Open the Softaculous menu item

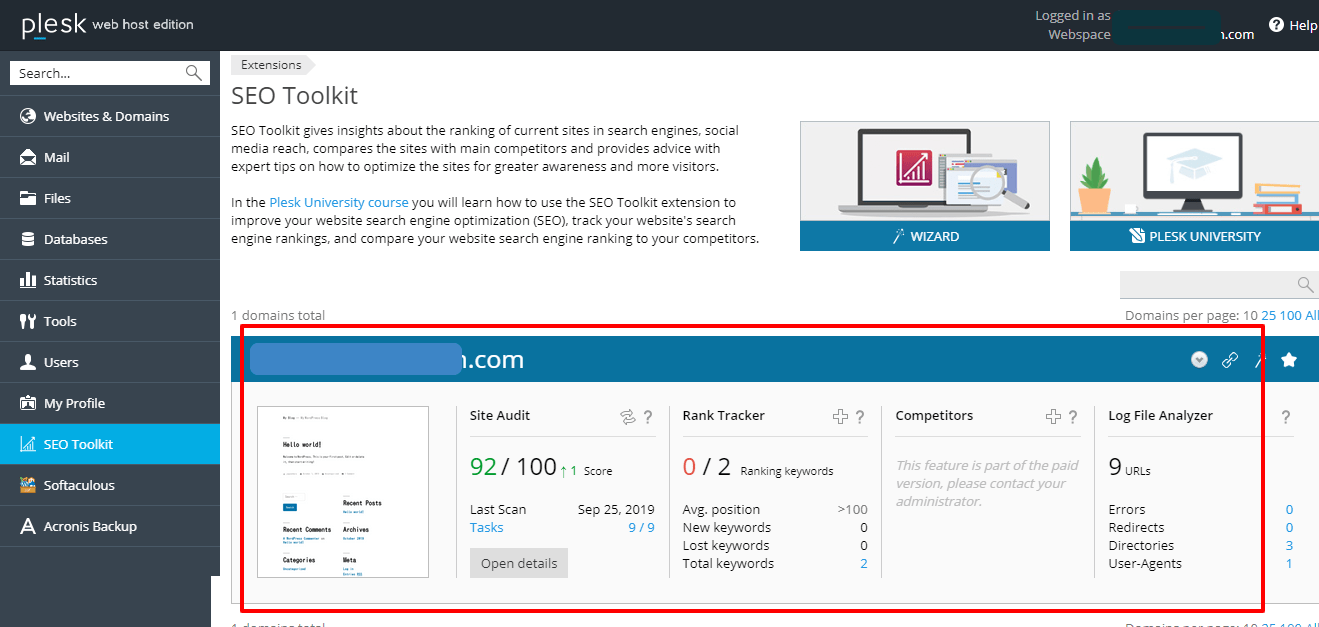click(x=110, y=485)
